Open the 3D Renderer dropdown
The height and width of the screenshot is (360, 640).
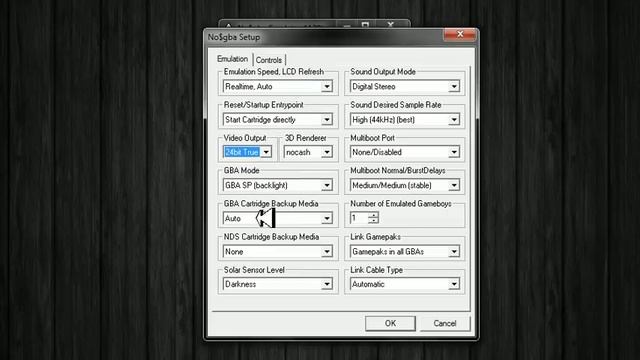coord(327,152)
